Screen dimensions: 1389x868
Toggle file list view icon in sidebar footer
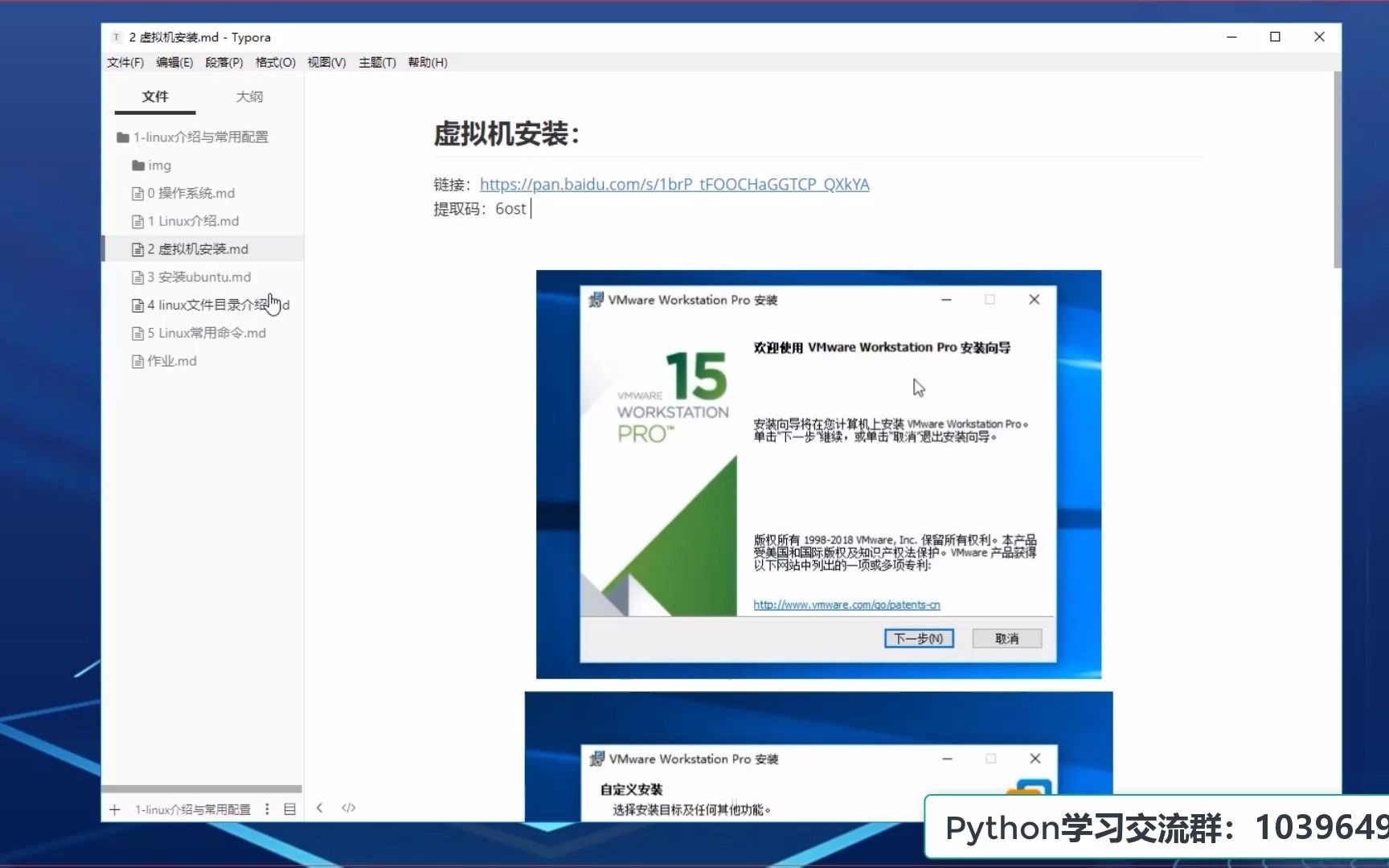[289, 809]
